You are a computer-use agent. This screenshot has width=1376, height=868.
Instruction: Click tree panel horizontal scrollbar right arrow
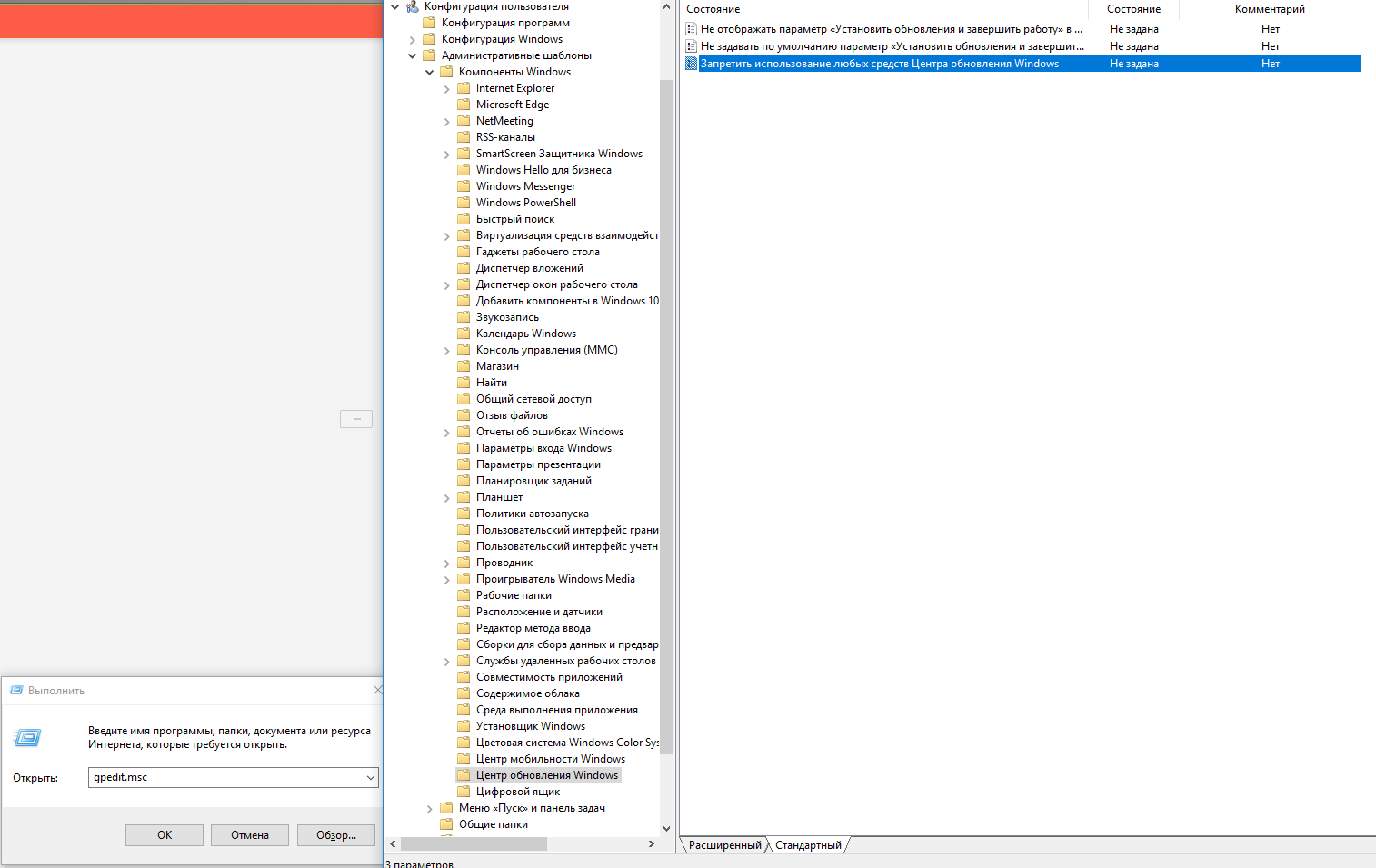pos(651,844)
